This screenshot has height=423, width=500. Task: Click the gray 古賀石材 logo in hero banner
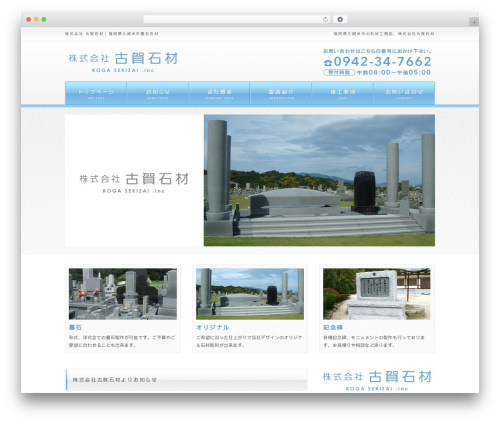pos(134,183)
